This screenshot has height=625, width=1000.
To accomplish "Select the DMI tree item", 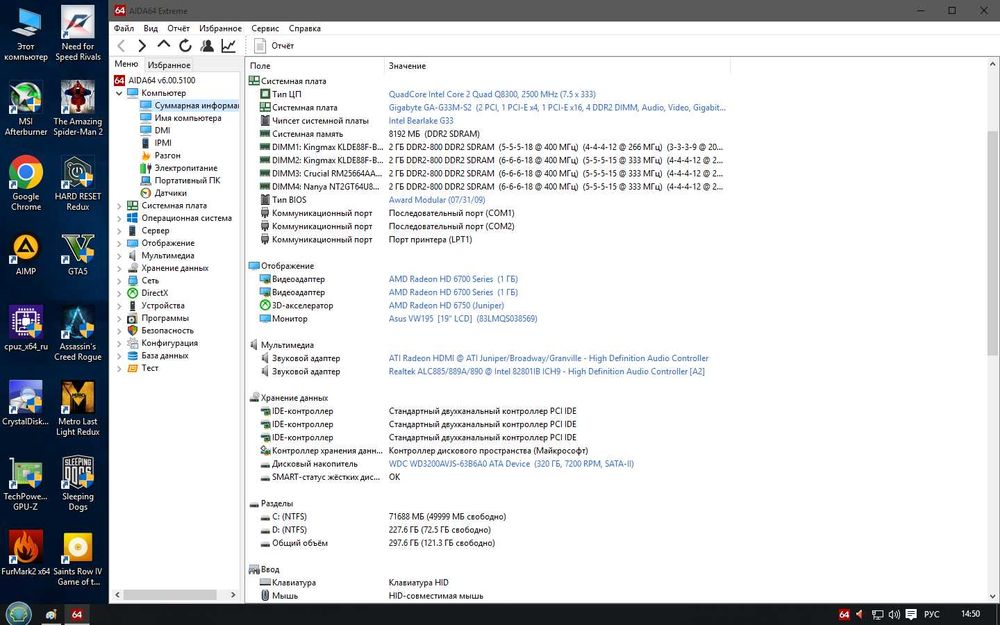I will click(155, 130).
